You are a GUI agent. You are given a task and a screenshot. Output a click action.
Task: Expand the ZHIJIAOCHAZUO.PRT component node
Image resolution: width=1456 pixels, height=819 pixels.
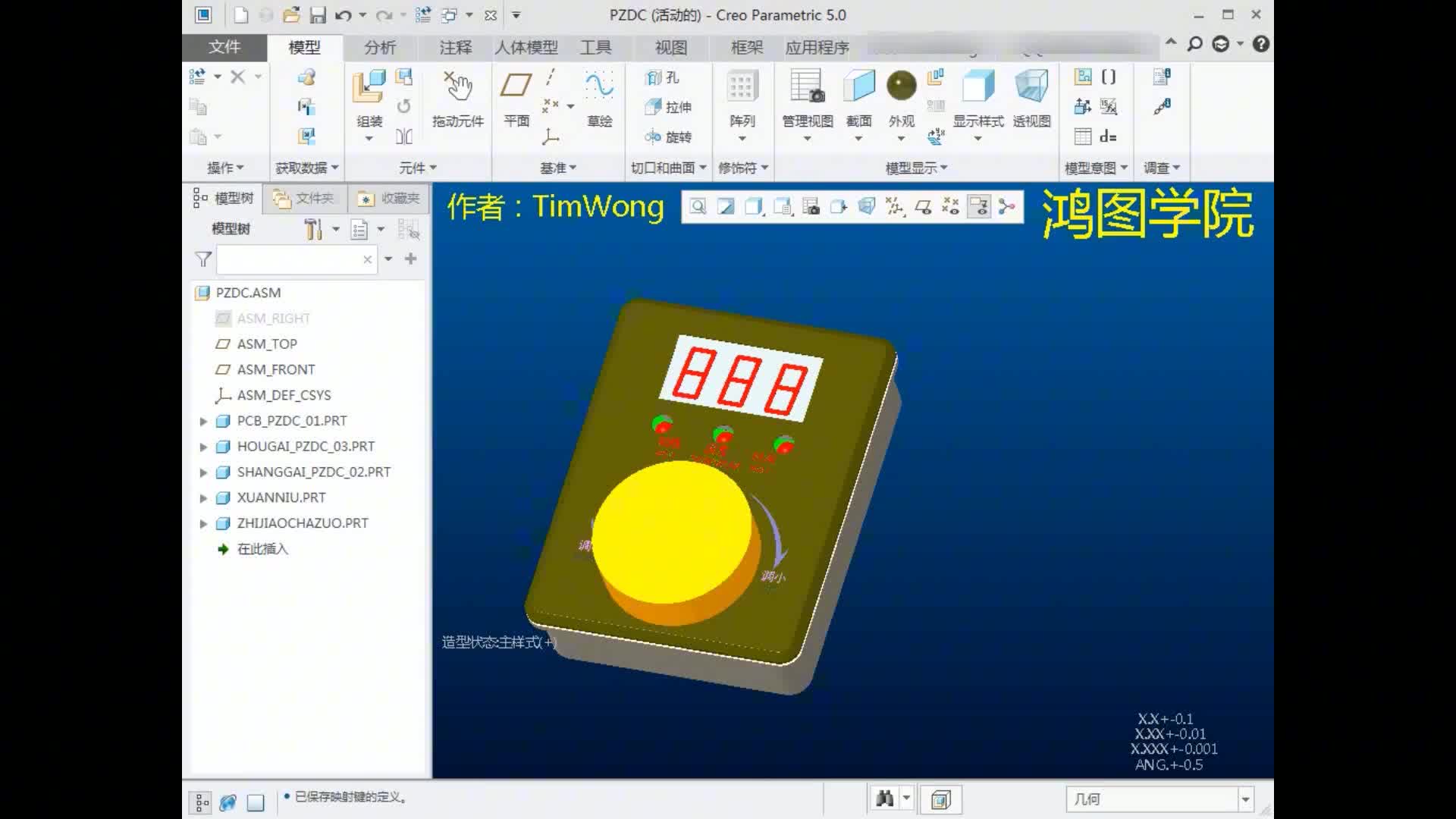[202, 522]
